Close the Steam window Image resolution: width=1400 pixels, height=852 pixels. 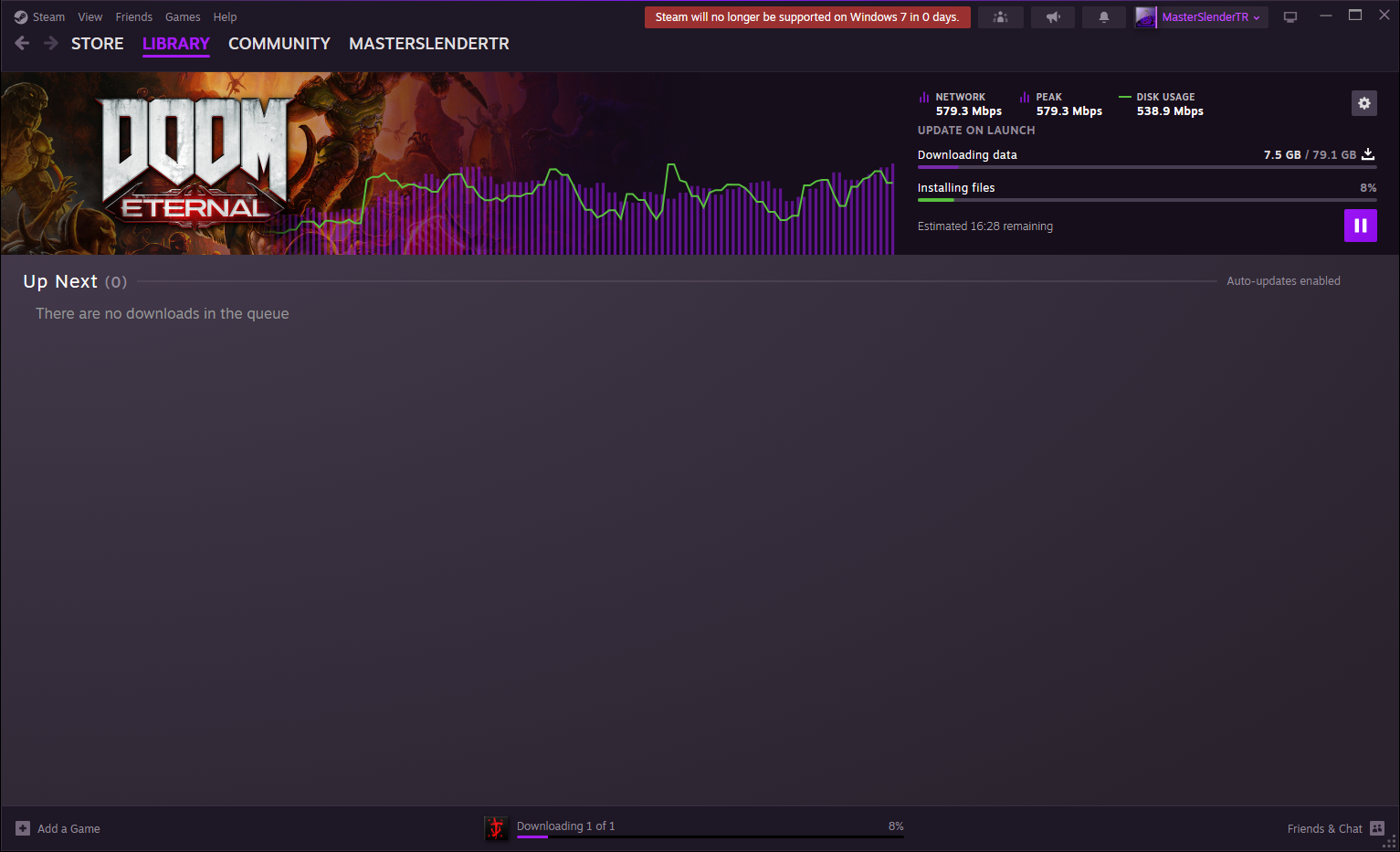tap(1384, 16)
